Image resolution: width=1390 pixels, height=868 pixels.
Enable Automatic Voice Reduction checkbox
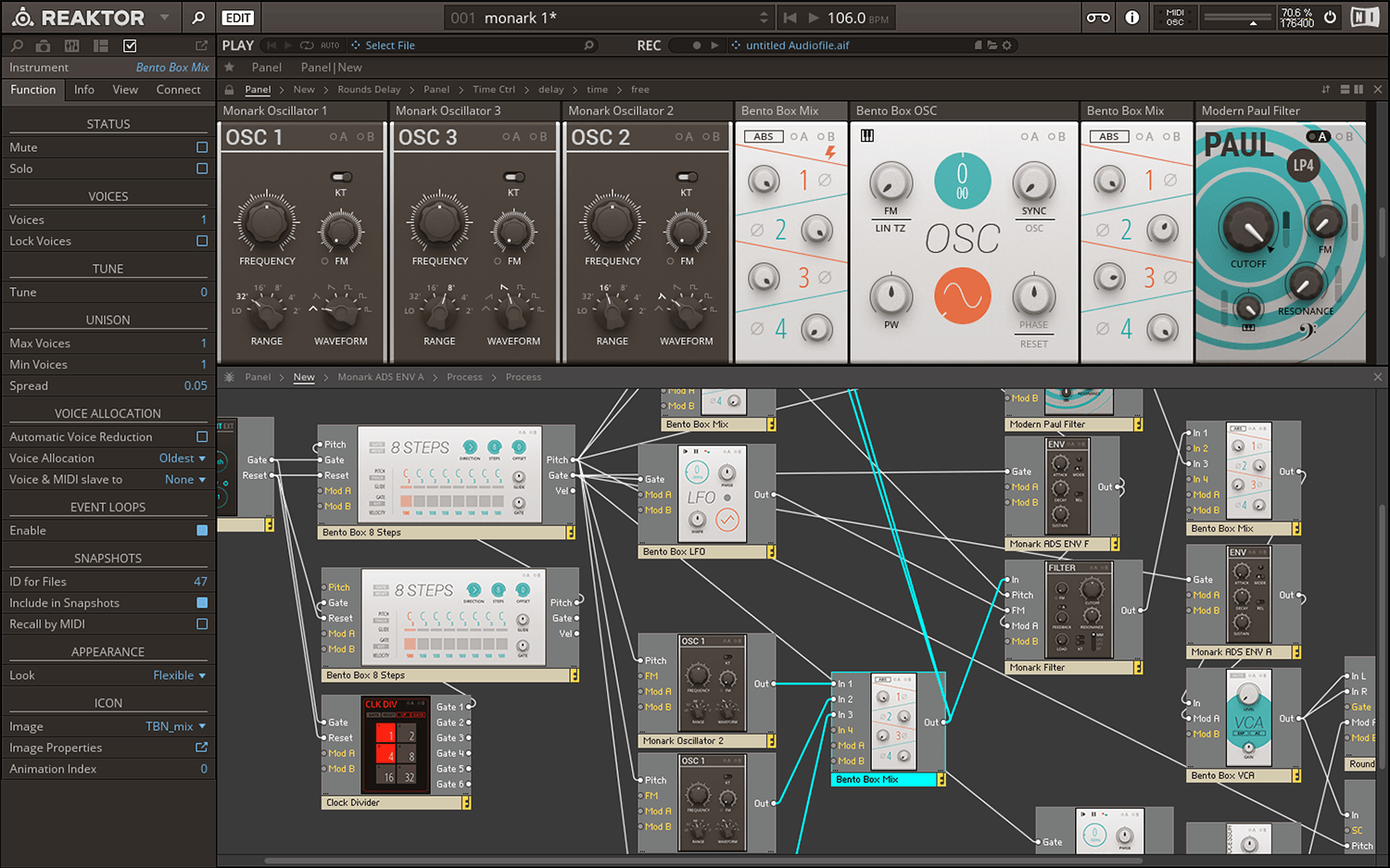point(202,436)
